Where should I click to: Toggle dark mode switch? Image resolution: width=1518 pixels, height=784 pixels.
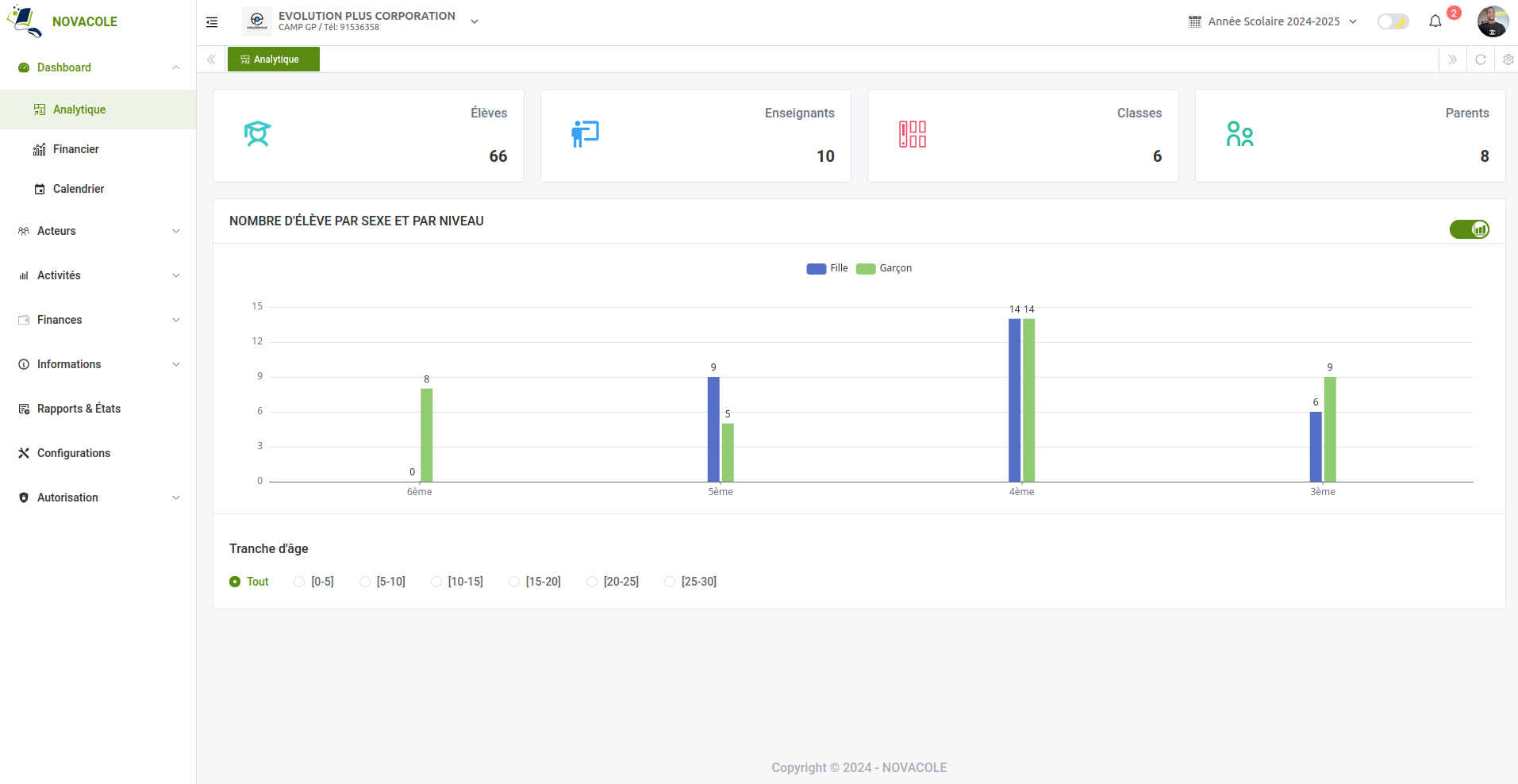[1393, 21]
